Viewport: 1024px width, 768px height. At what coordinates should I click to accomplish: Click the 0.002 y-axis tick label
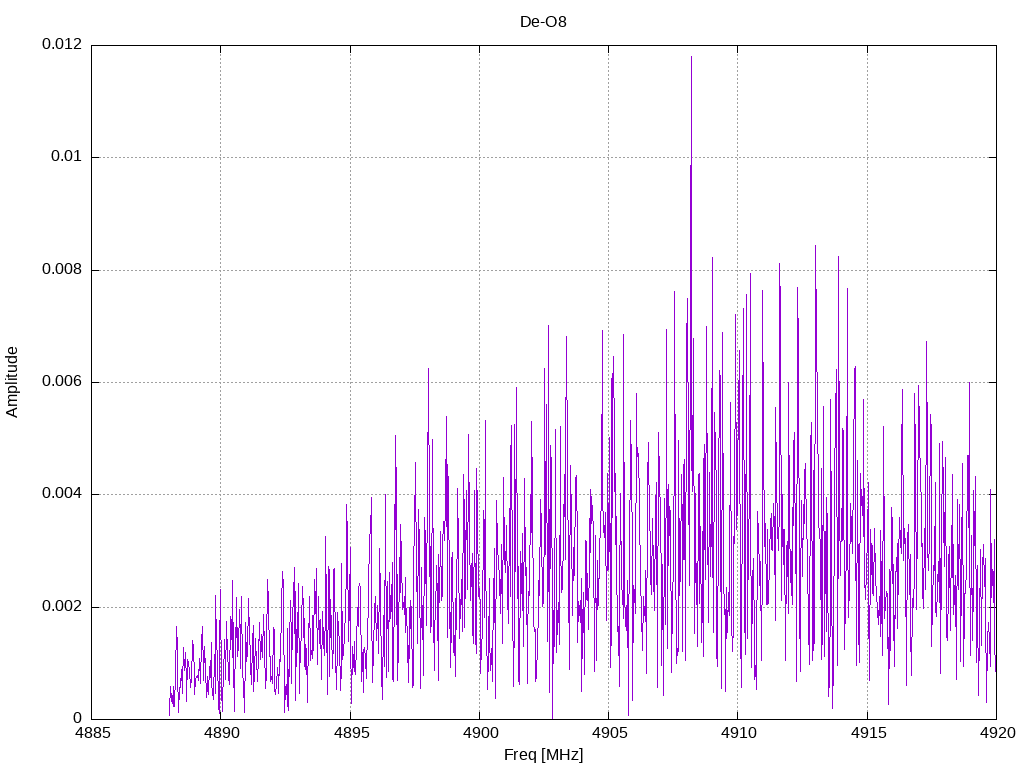pyautogui.click(x=62, y=607)
